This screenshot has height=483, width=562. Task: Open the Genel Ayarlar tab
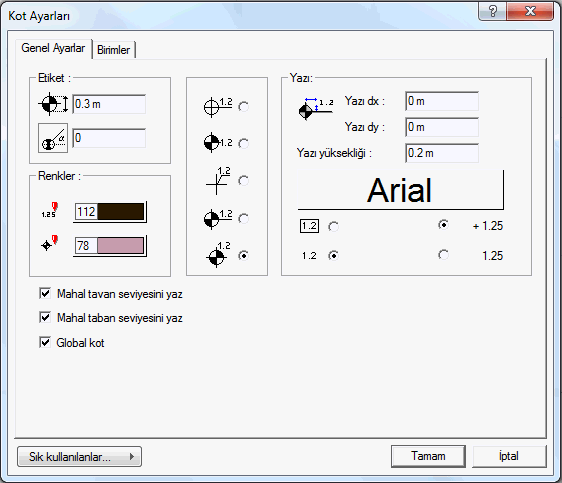pos(53,48)
